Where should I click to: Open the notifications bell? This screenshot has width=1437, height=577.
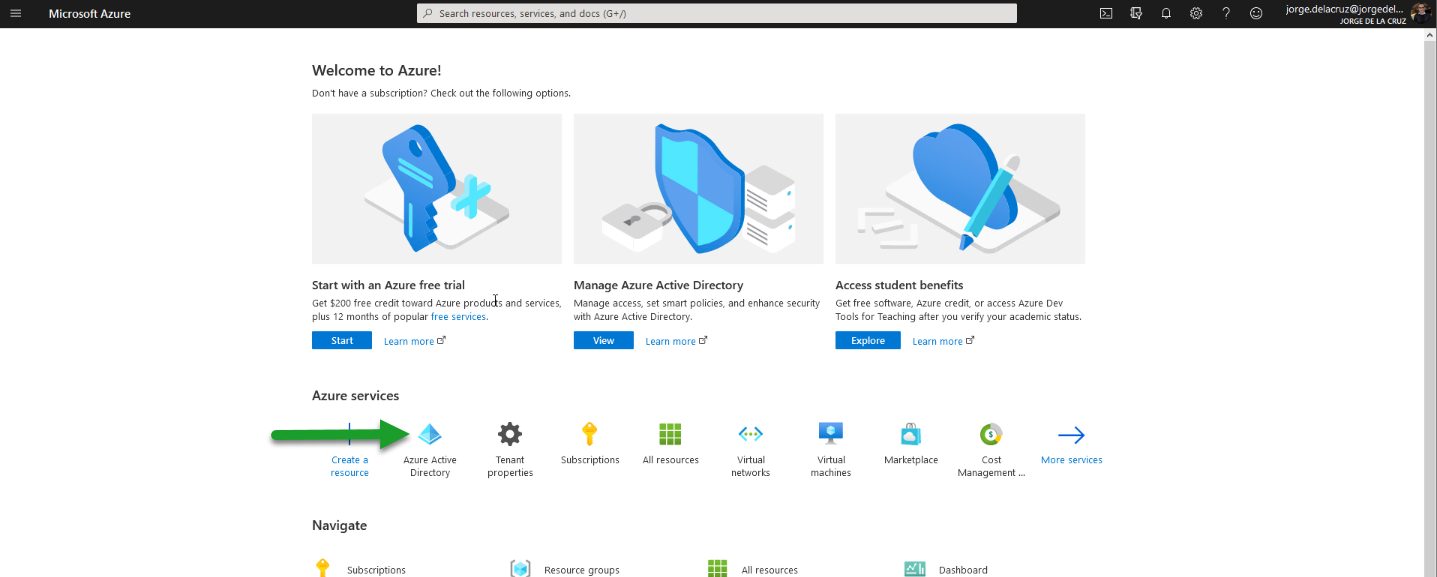coord(1166,14)
